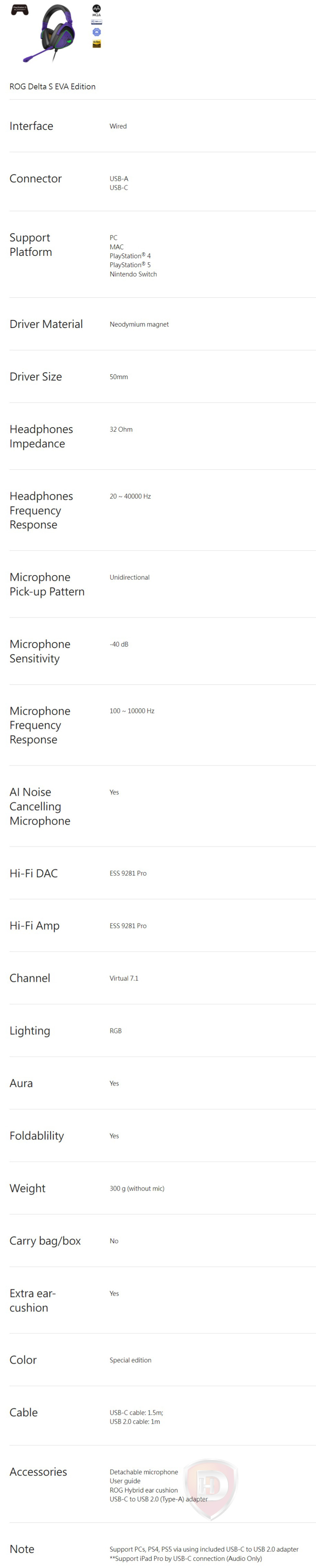
Task: Click the ESS 9281 Pro Hi-Fi Amp value
Action: pos(128,926)
